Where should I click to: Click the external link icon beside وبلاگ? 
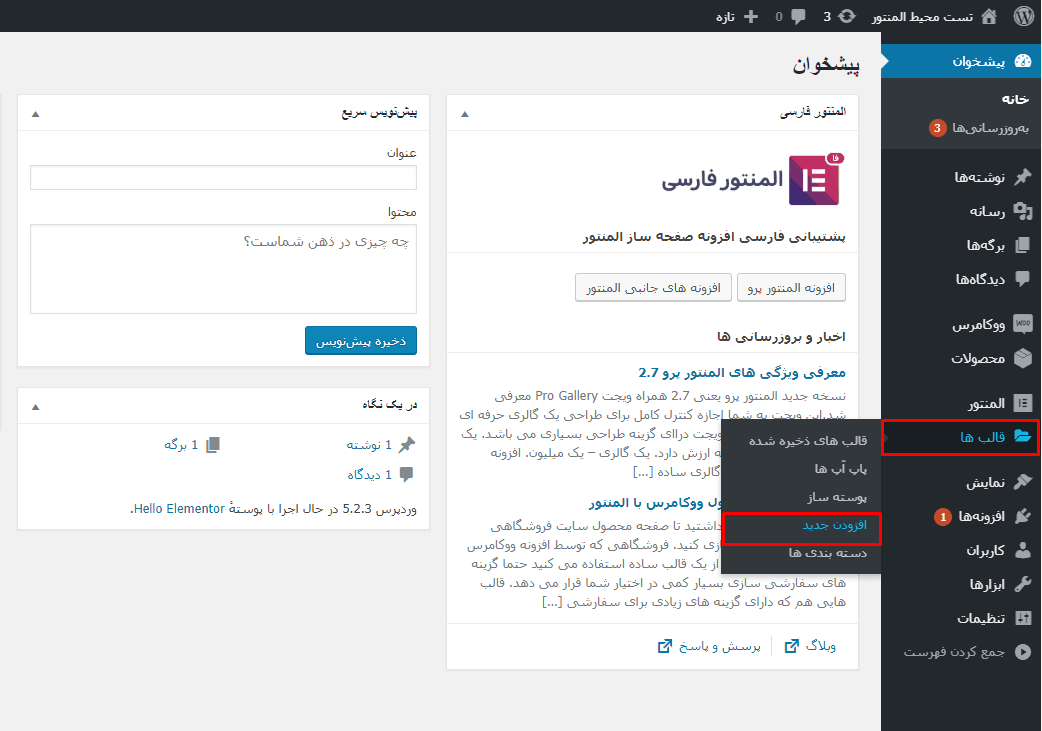pos(791,646)
